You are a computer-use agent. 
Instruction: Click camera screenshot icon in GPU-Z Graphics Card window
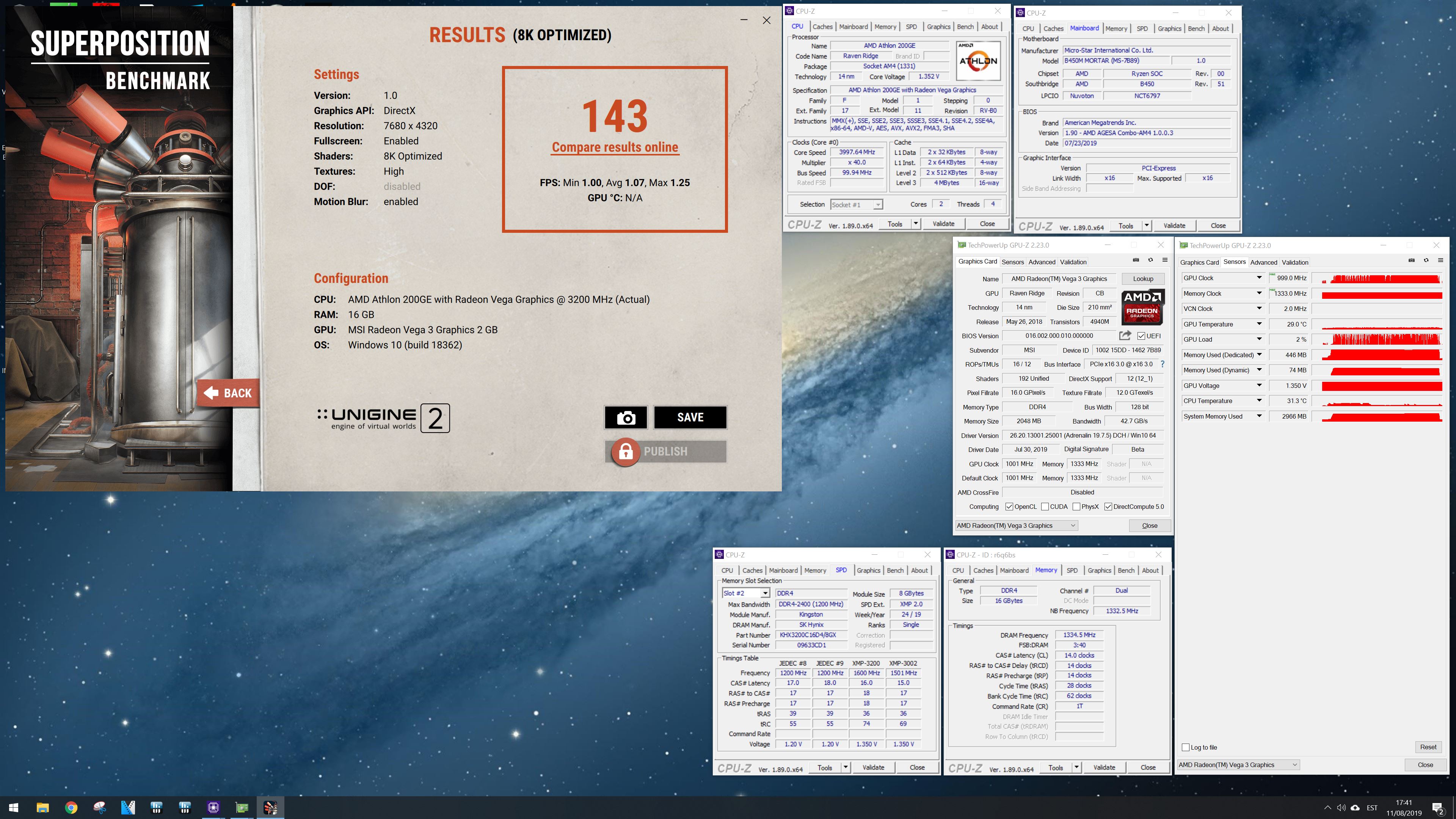(1136, 260)
